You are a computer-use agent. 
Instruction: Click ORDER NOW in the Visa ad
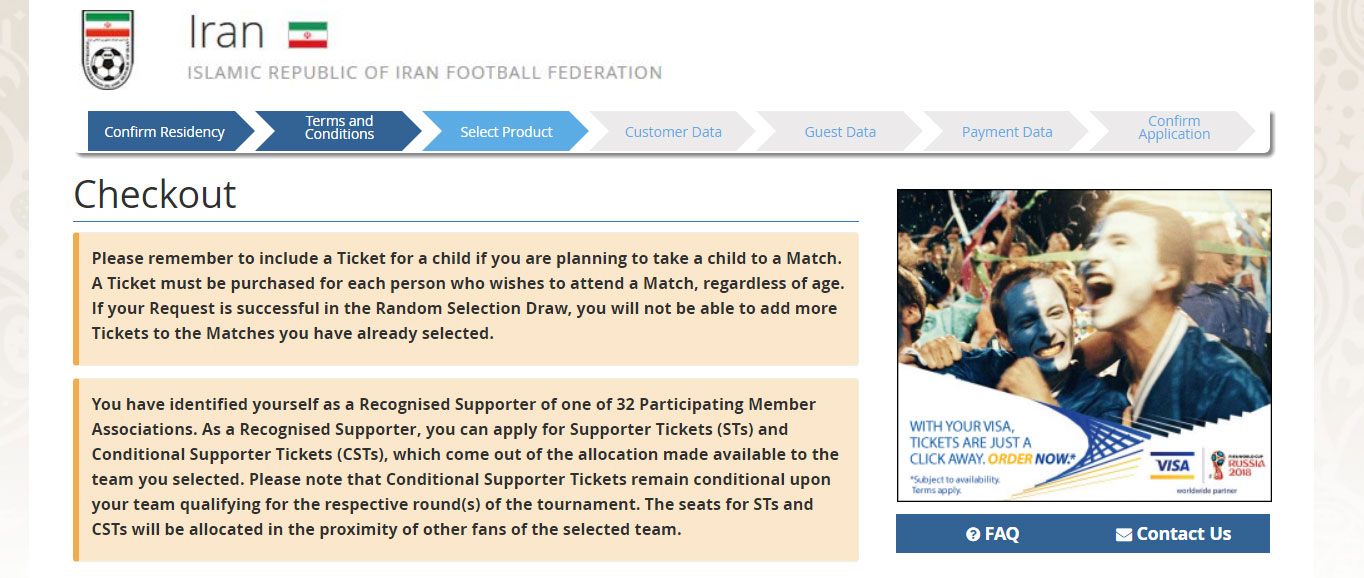(x=1031, y=459)
